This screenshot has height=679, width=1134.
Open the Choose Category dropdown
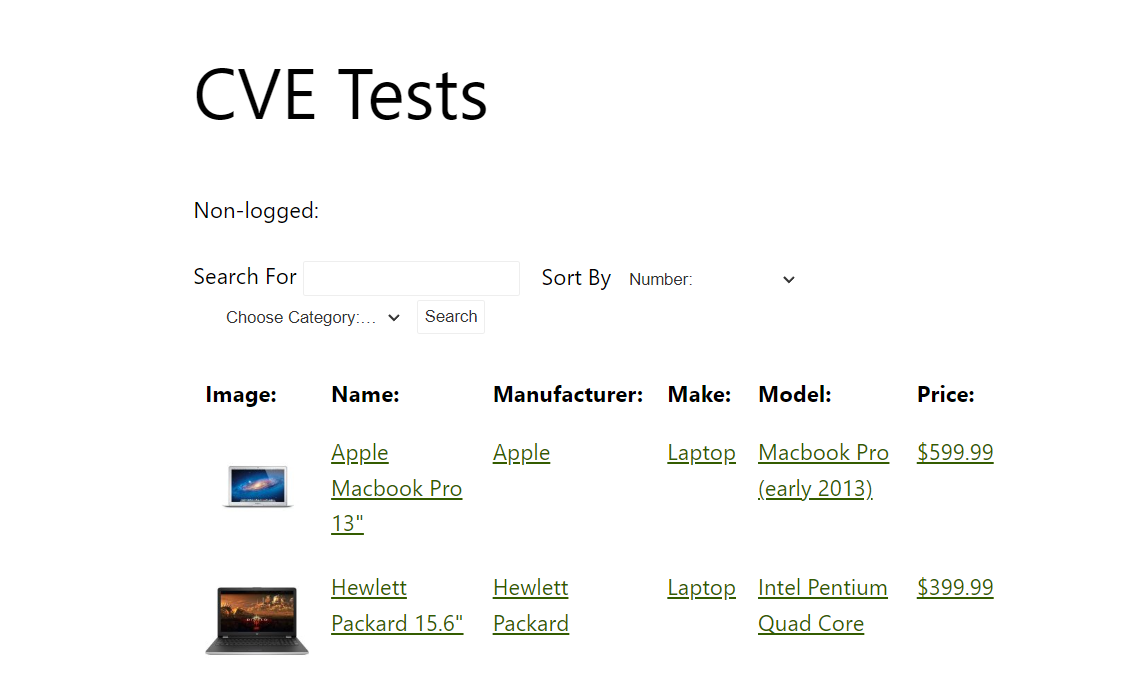click(x=312, y=317)
